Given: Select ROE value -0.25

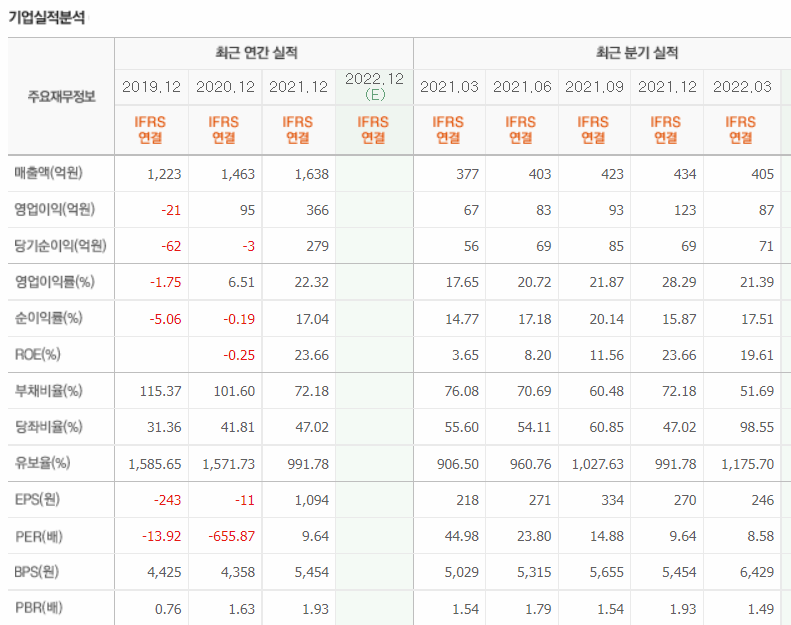Looking at the screenshot, I should pos(239,356).
